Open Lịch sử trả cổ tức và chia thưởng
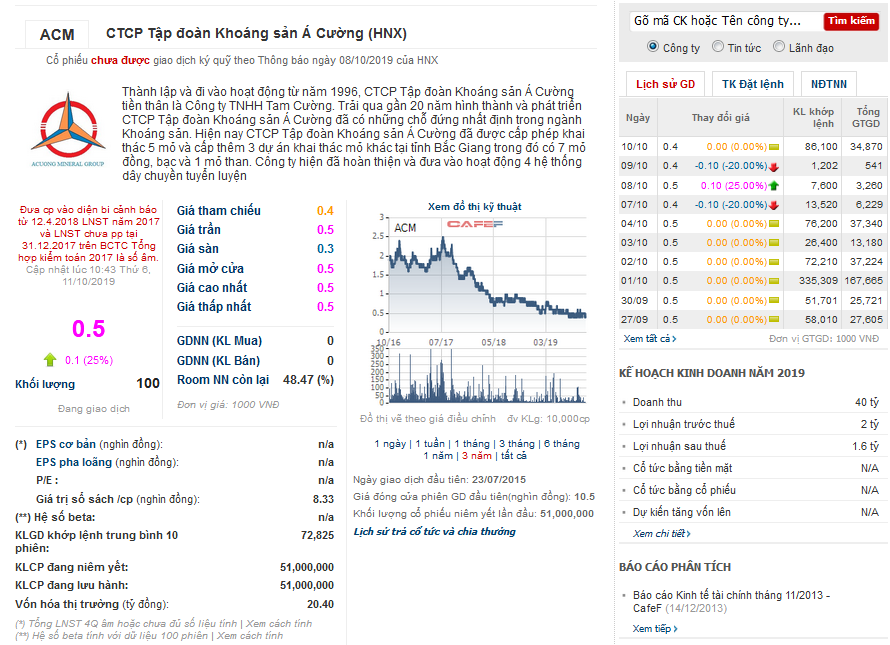890x645 pixels. click(434, 531)
